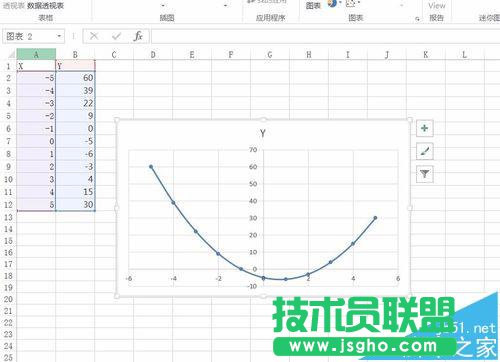Open the pie chart dropdown arrow

click(340, 3)
